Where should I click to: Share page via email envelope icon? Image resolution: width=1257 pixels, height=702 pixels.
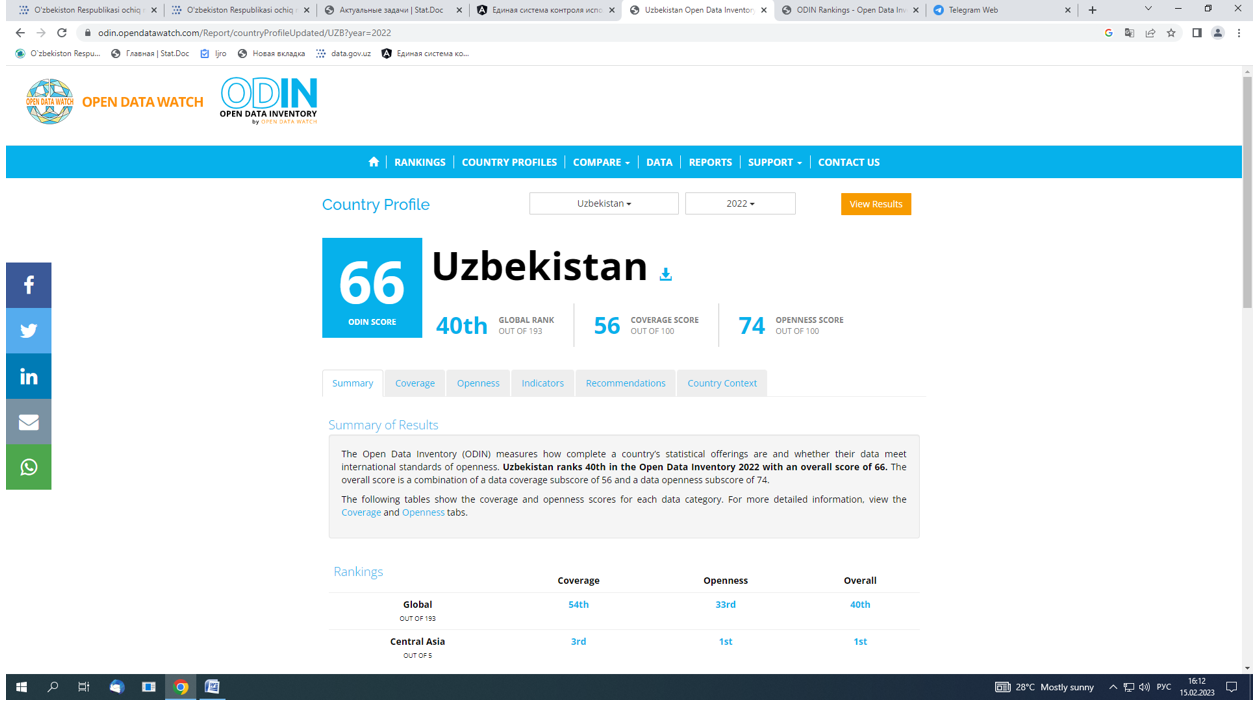29,422
